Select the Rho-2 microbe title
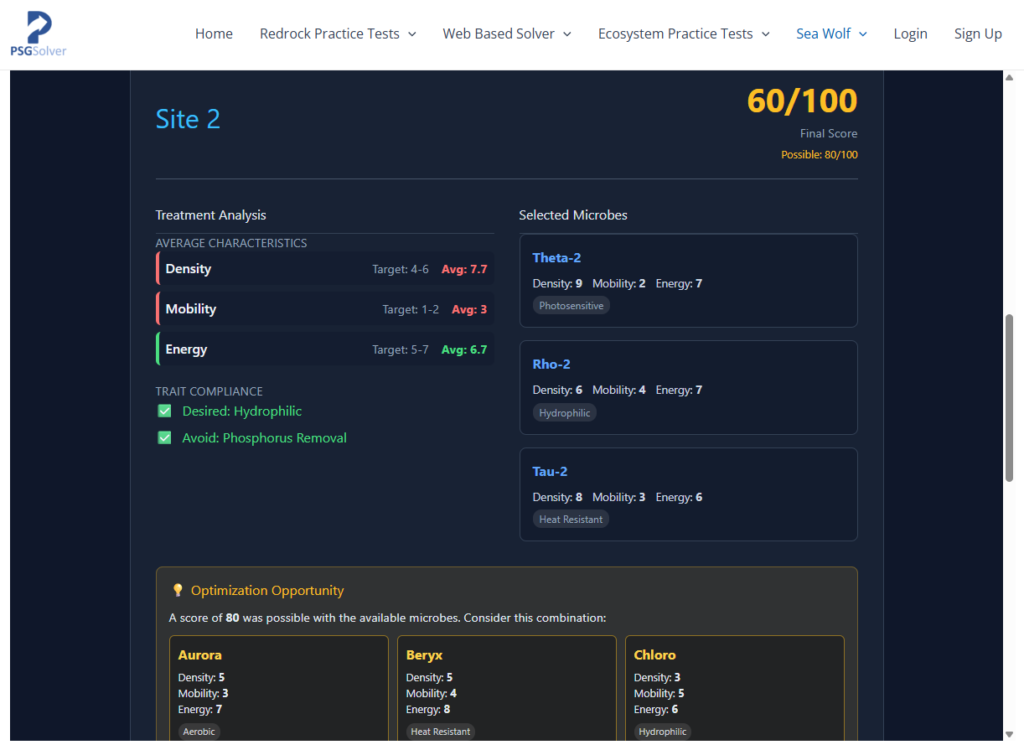This screenshot has width=1024, height=750. pos(551,364)
